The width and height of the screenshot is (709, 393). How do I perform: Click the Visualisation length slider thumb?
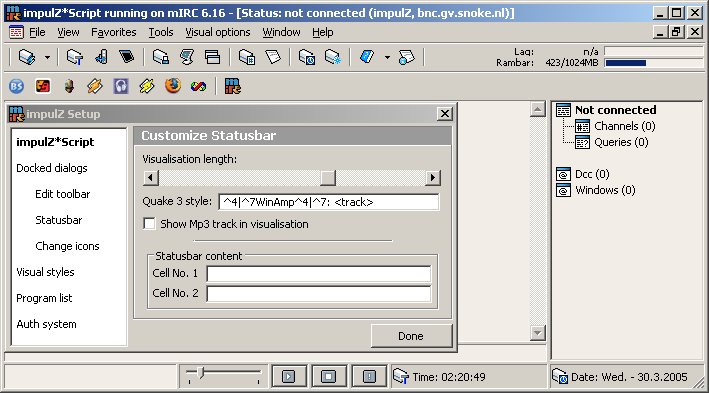tap(328, 178)
